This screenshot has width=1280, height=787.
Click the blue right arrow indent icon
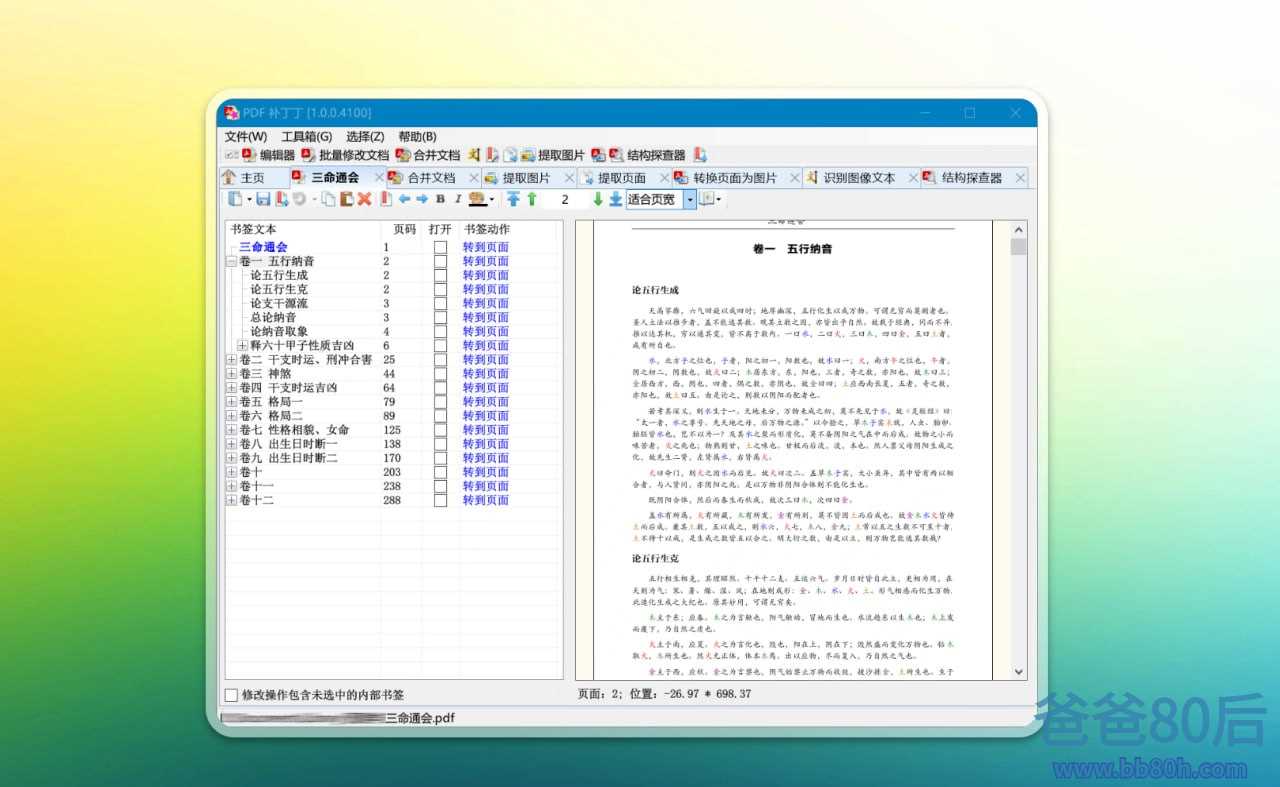pyautogui.click(x=422, y=200)
